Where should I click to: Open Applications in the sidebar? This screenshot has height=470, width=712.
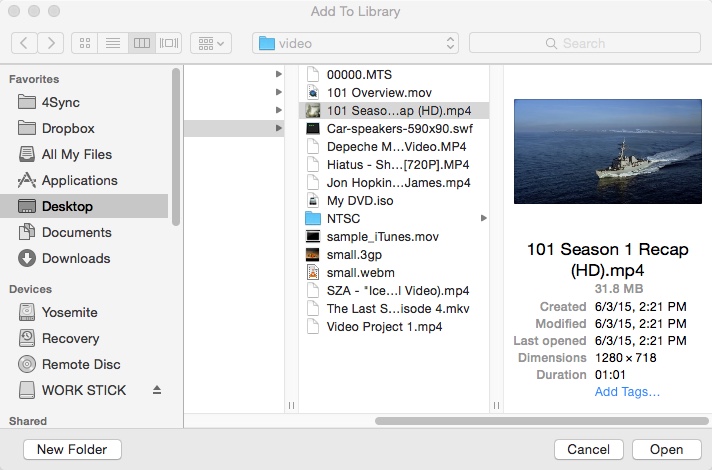coord(84,180)
